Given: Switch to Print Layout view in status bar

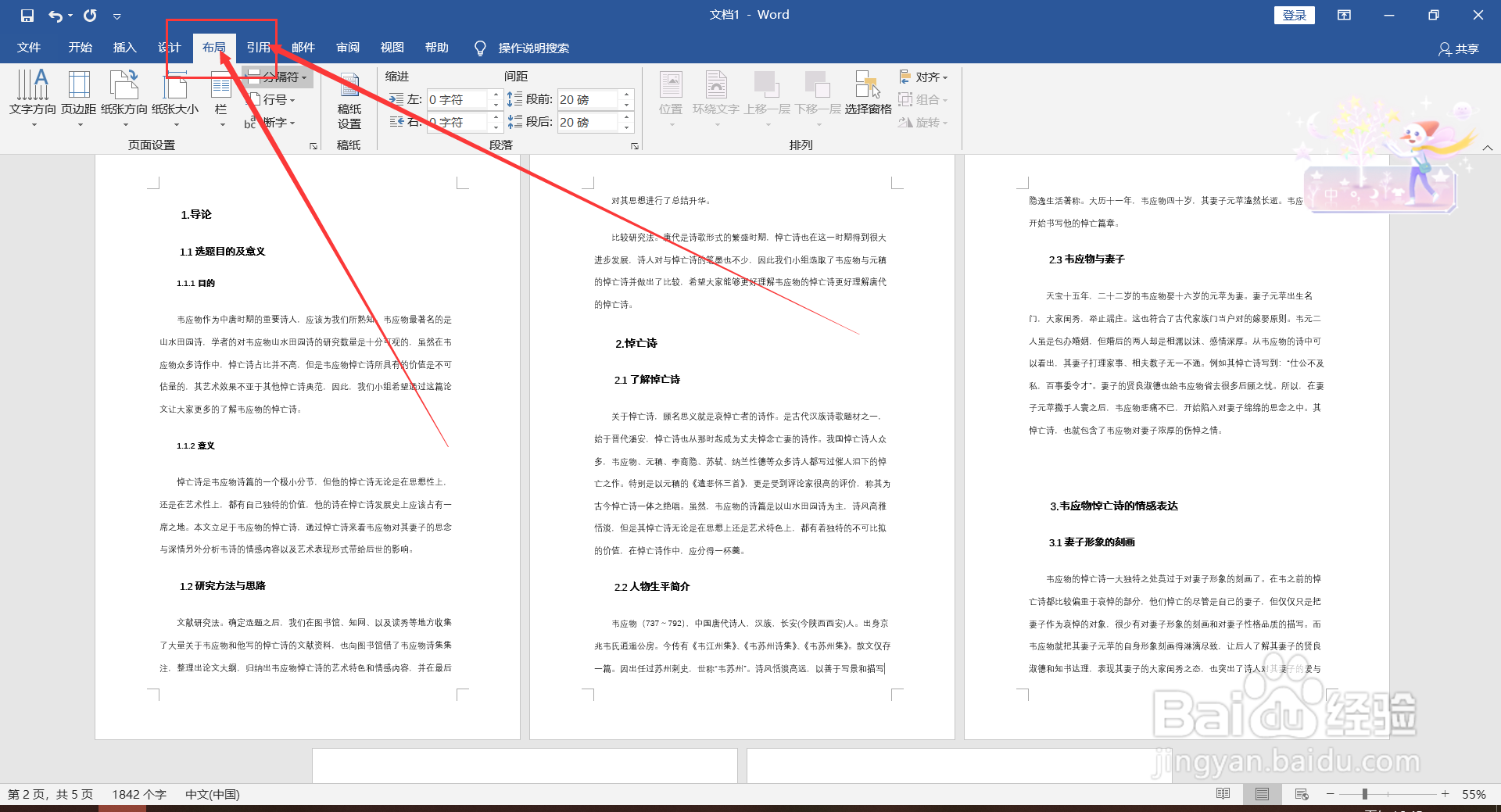Looking at the screenshot, I should click(1261, 794).
